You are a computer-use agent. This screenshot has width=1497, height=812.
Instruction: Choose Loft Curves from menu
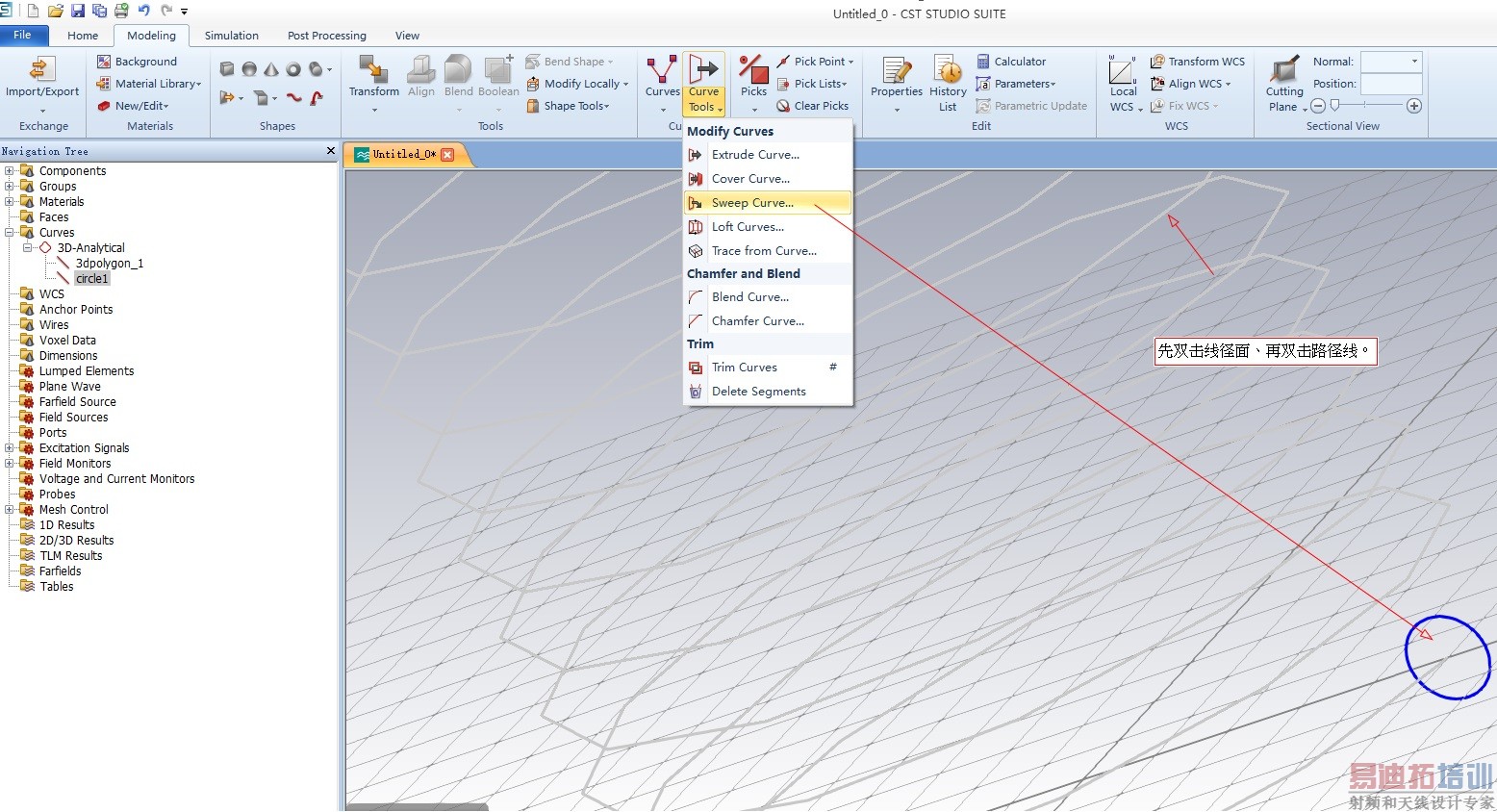coord(768,227)
